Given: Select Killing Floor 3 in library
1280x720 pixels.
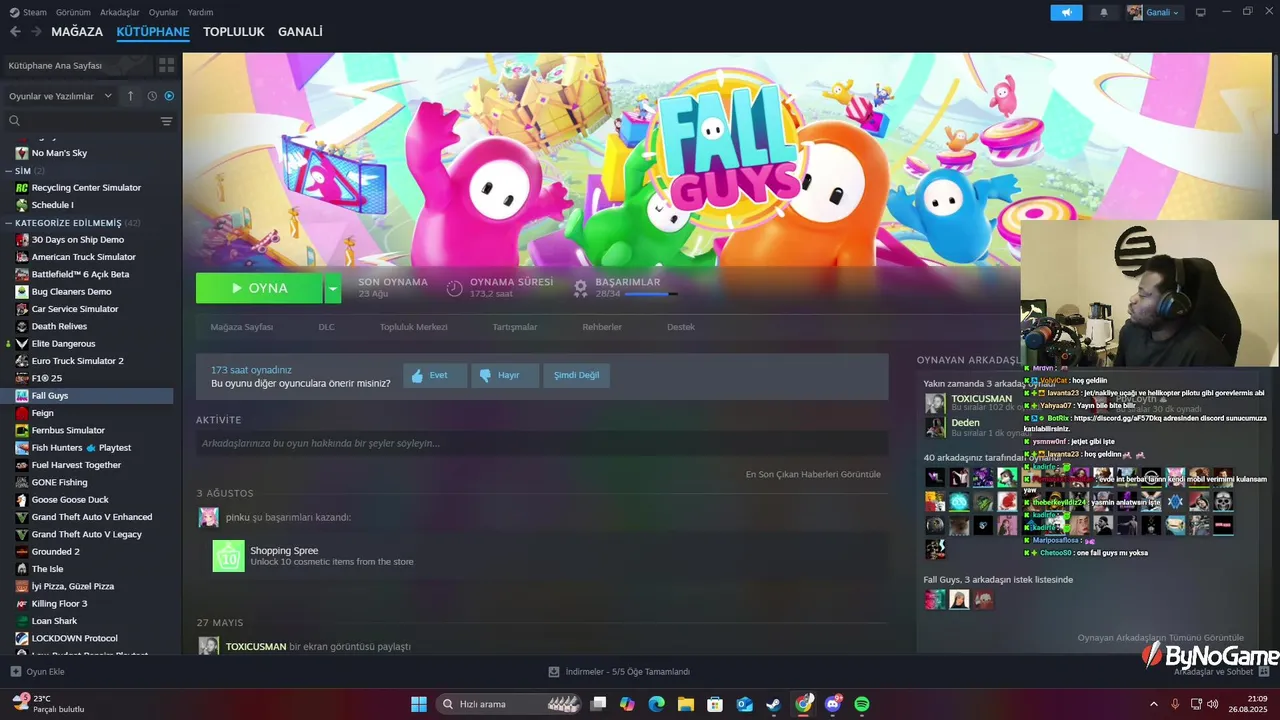Looking at the screenshot, I should [x=59, y=604].
